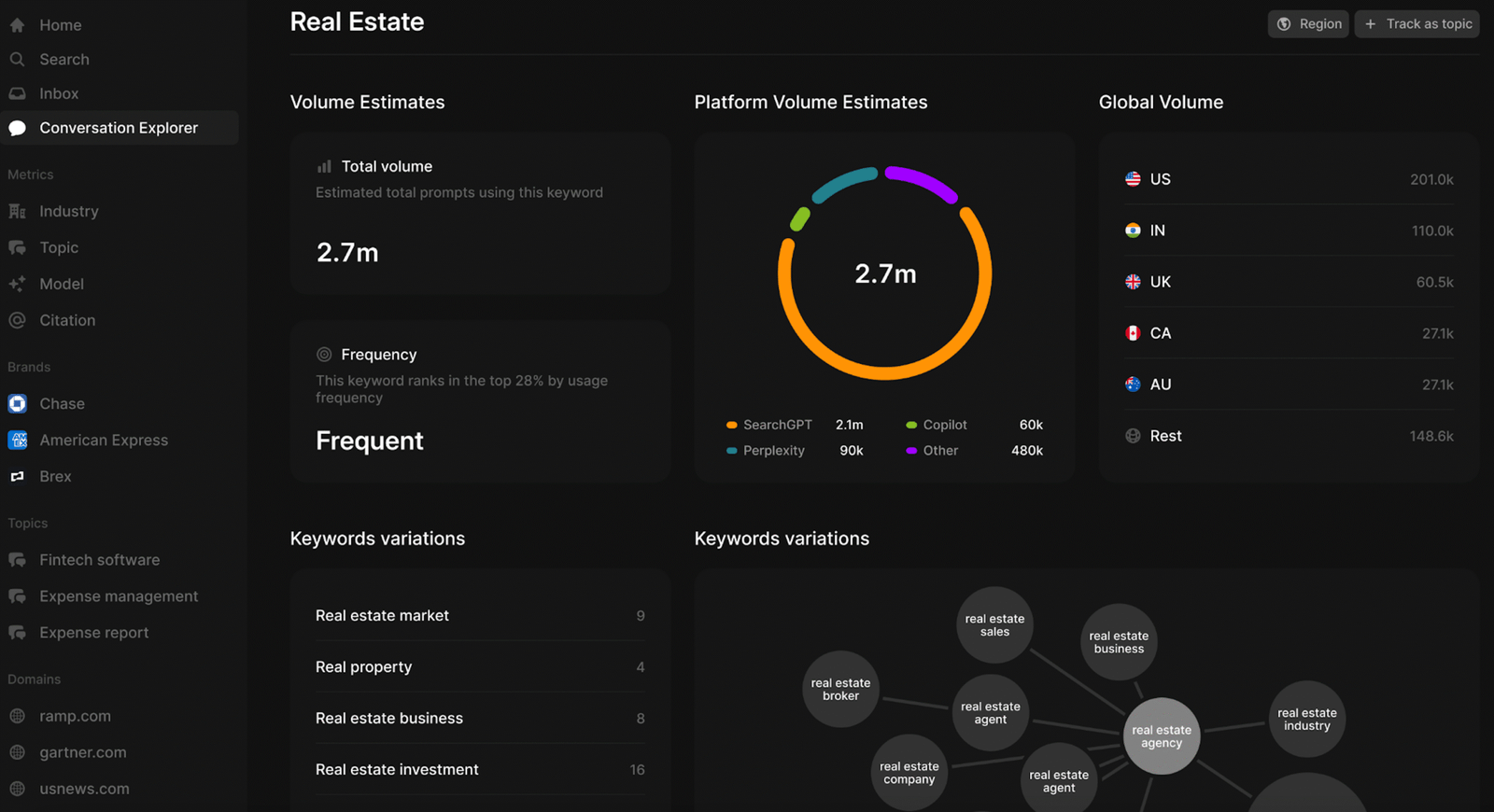1494x812 pixels.
Task: Click the Copilot green legend dot
Action: point(911,425)
